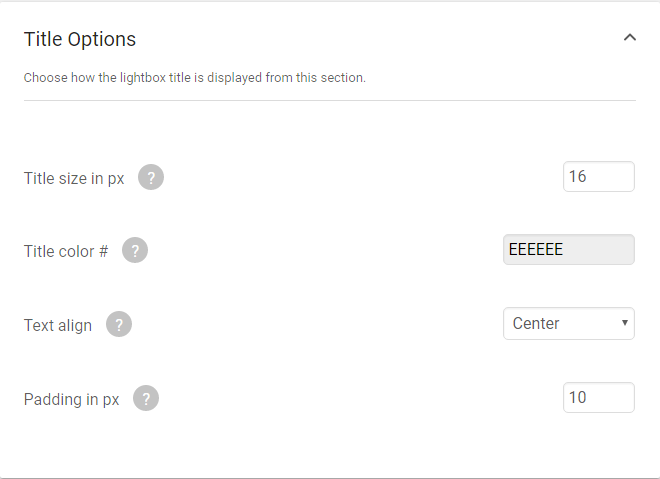This screenshot has height=479, width=660.
Task: Select the Title size in px label
Action: (74, 178)
